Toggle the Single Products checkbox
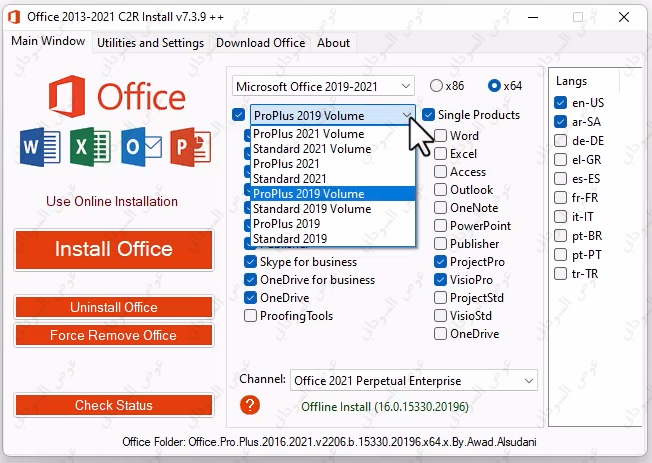652x463 pixels. click(x=428, y=115)
